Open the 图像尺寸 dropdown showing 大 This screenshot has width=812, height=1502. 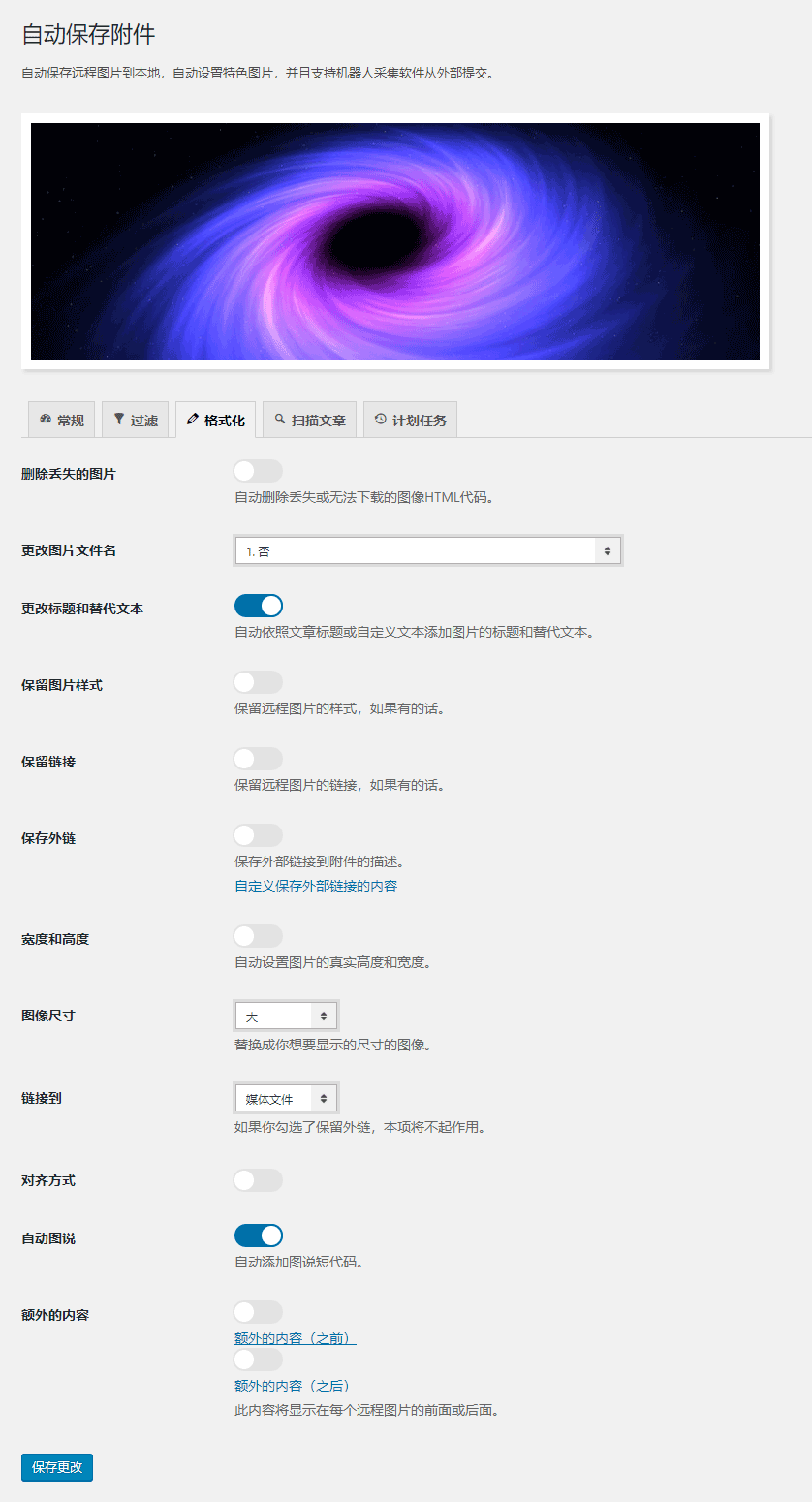click(x=286, y=1016)
